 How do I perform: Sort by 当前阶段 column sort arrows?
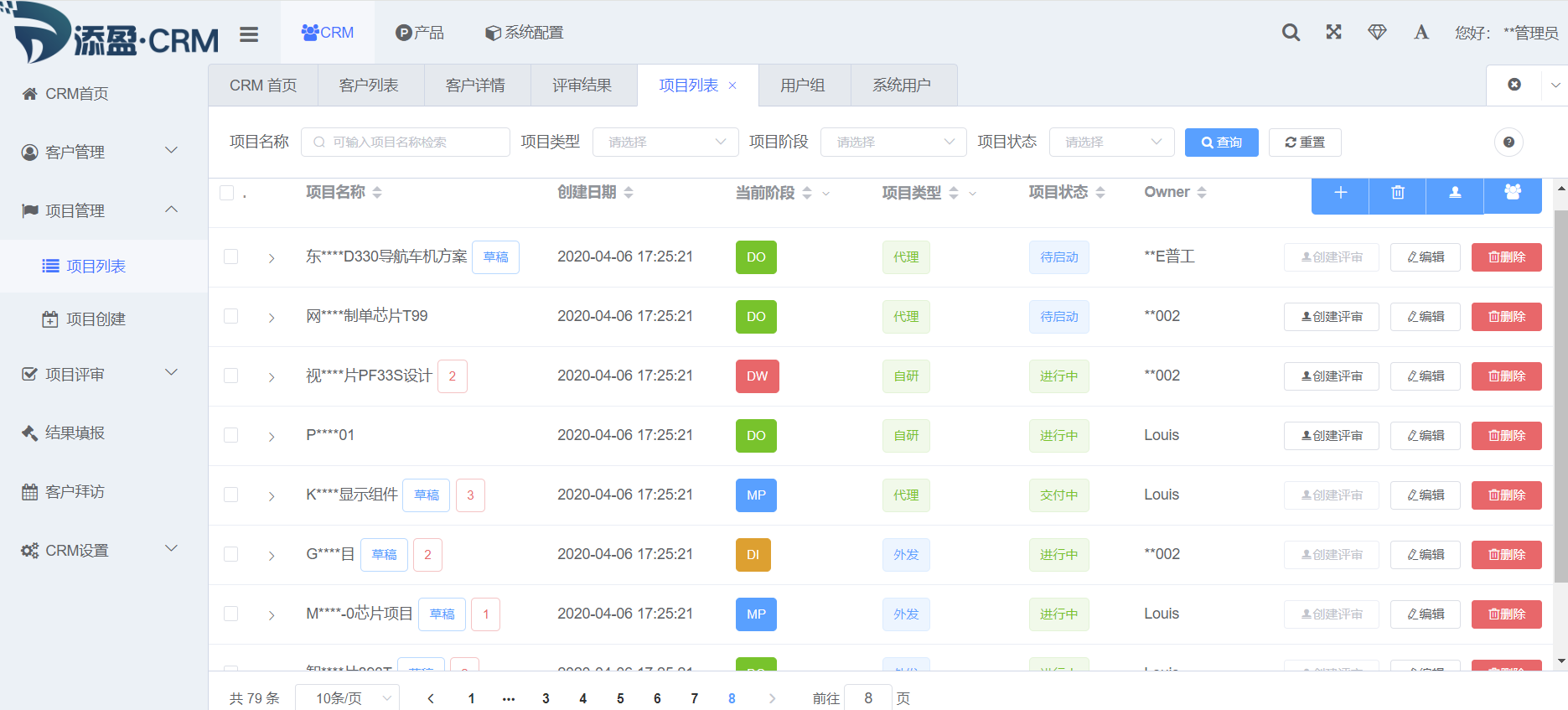(807, 193)
